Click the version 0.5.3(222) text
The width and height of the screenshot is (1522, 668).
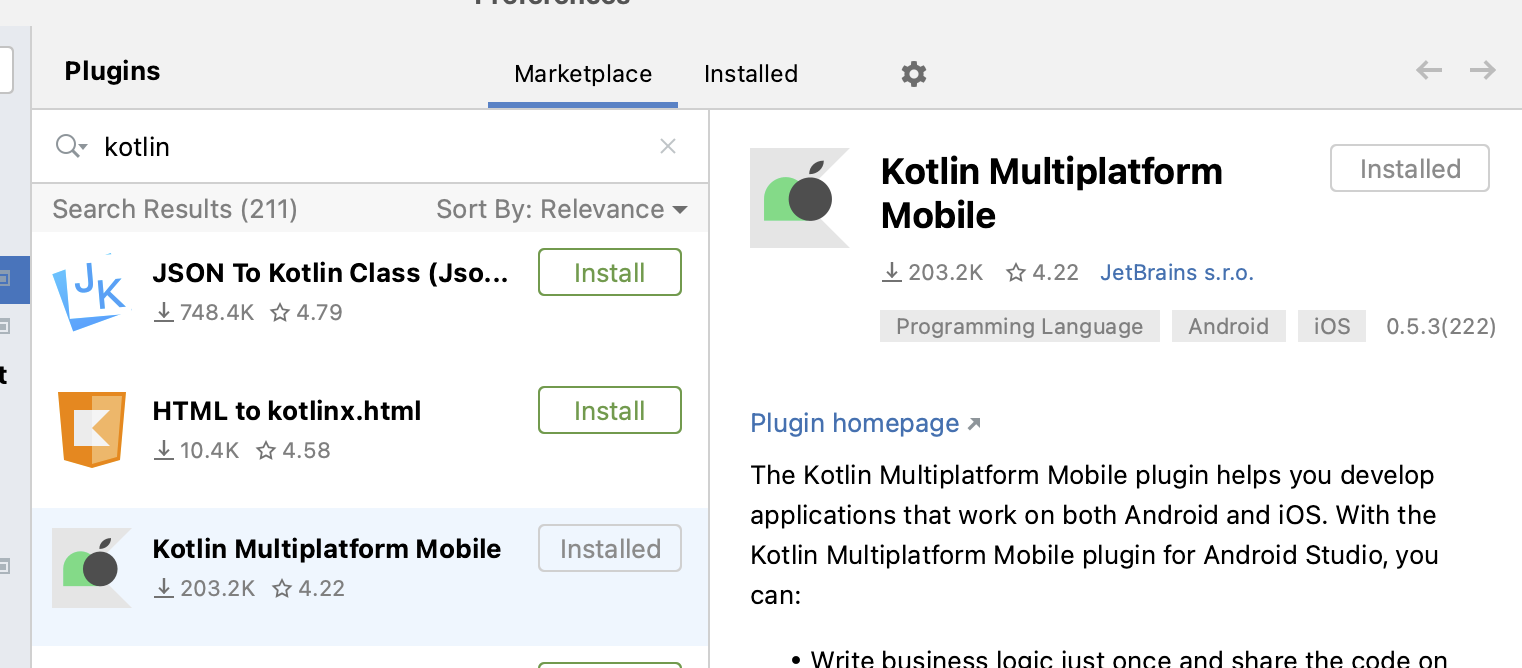coord(1441,326)
